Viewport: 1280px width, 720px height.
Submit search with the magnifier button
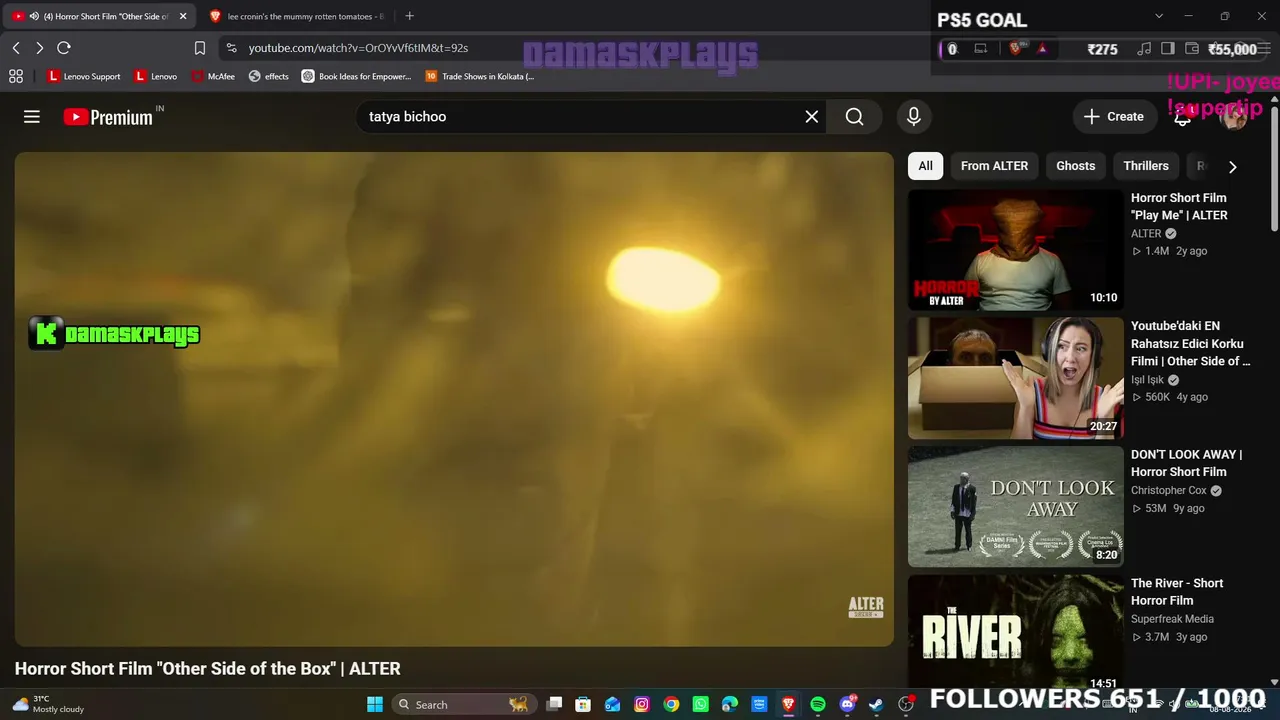coord(854,117)
